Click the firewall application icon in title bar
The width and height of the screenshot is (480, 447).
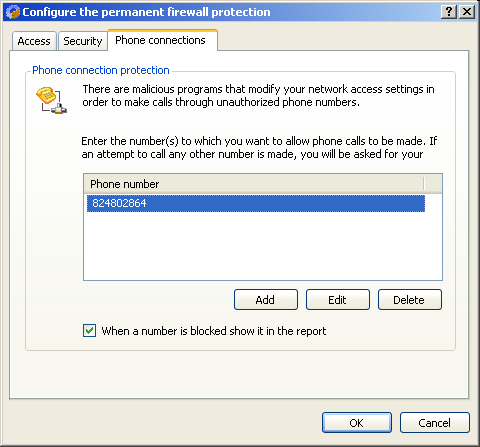pyautogui.click(x=13, y=12)
